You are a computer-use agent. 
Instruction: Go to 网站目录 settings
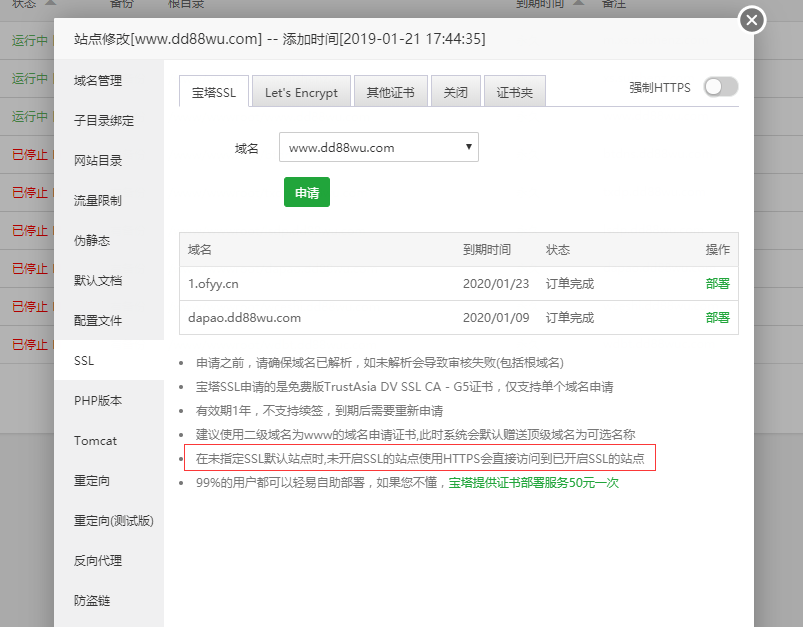click(x=98, y=161)
